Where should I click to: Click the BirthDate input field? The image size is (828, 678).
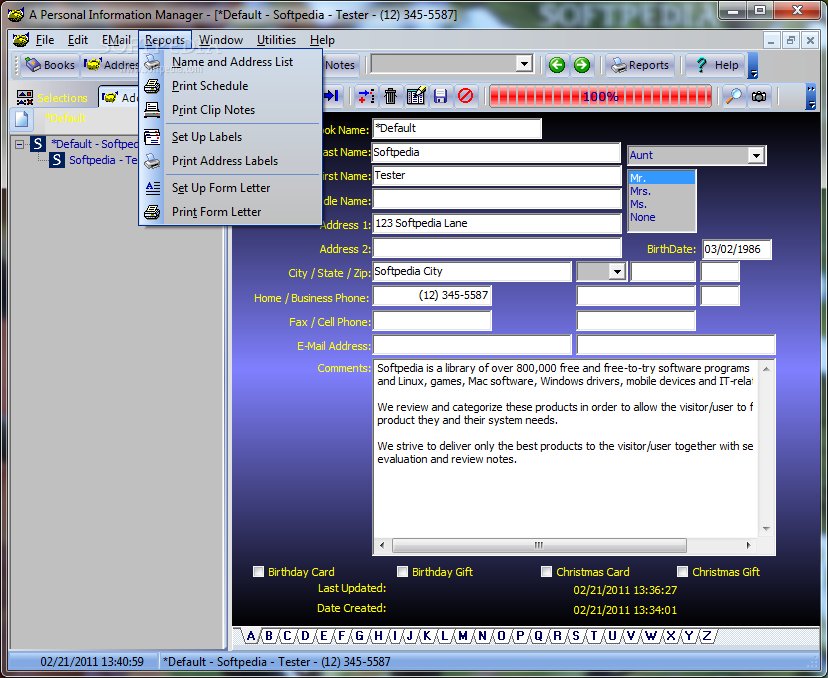(x=737, y=250)
